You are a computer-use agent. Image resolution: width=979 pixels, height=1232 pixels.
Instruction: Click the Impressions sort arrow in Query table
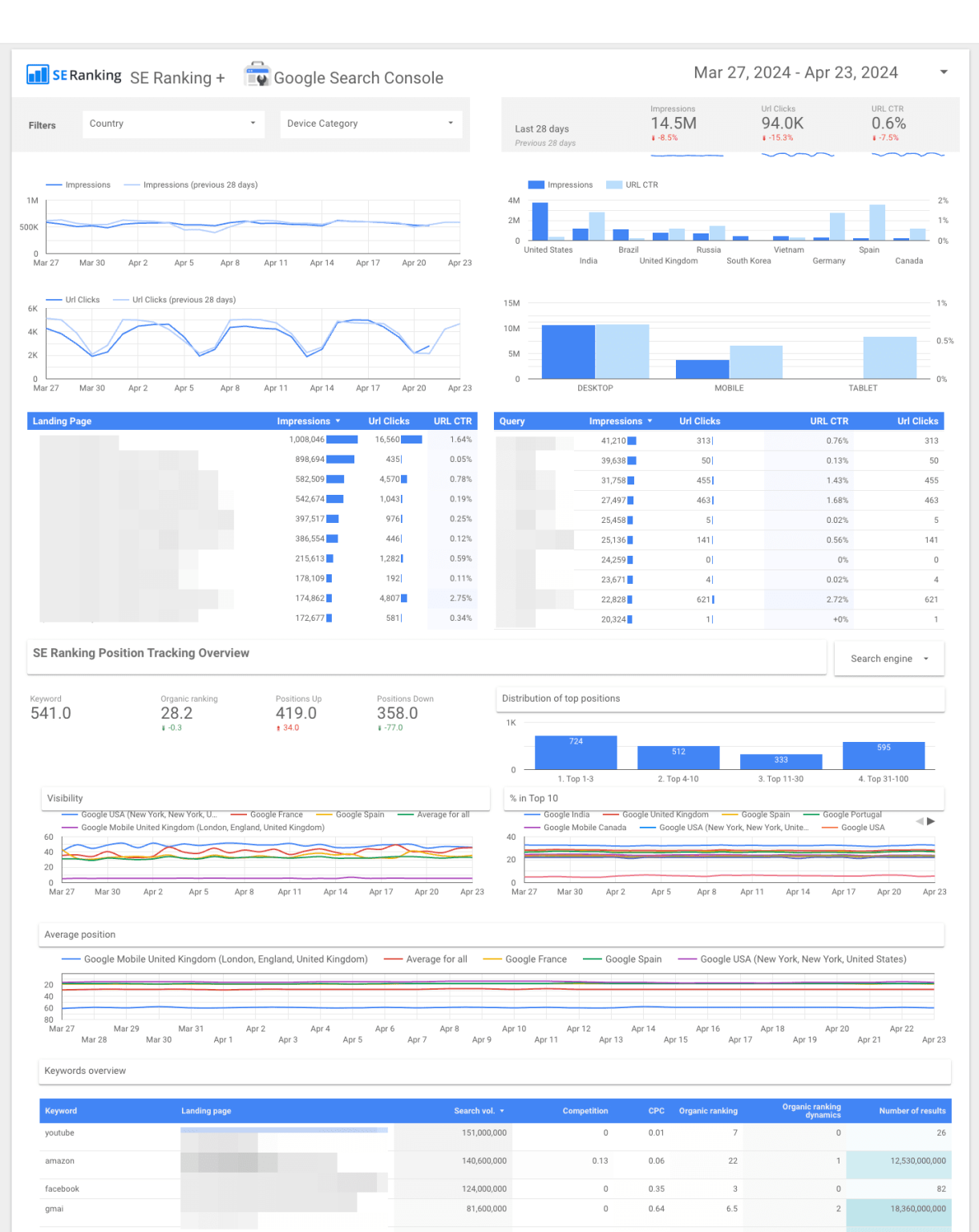coord(649,420)
